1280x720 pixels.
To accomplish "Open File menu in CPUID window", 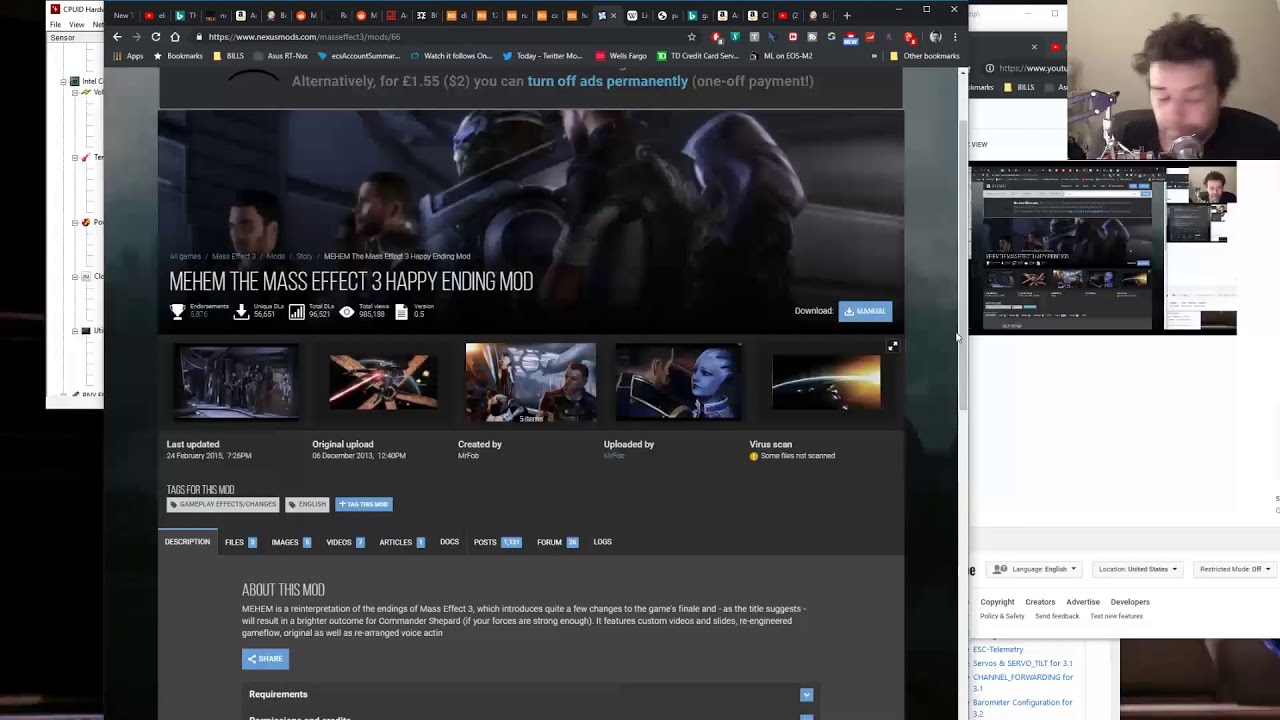I will [55, 24].
